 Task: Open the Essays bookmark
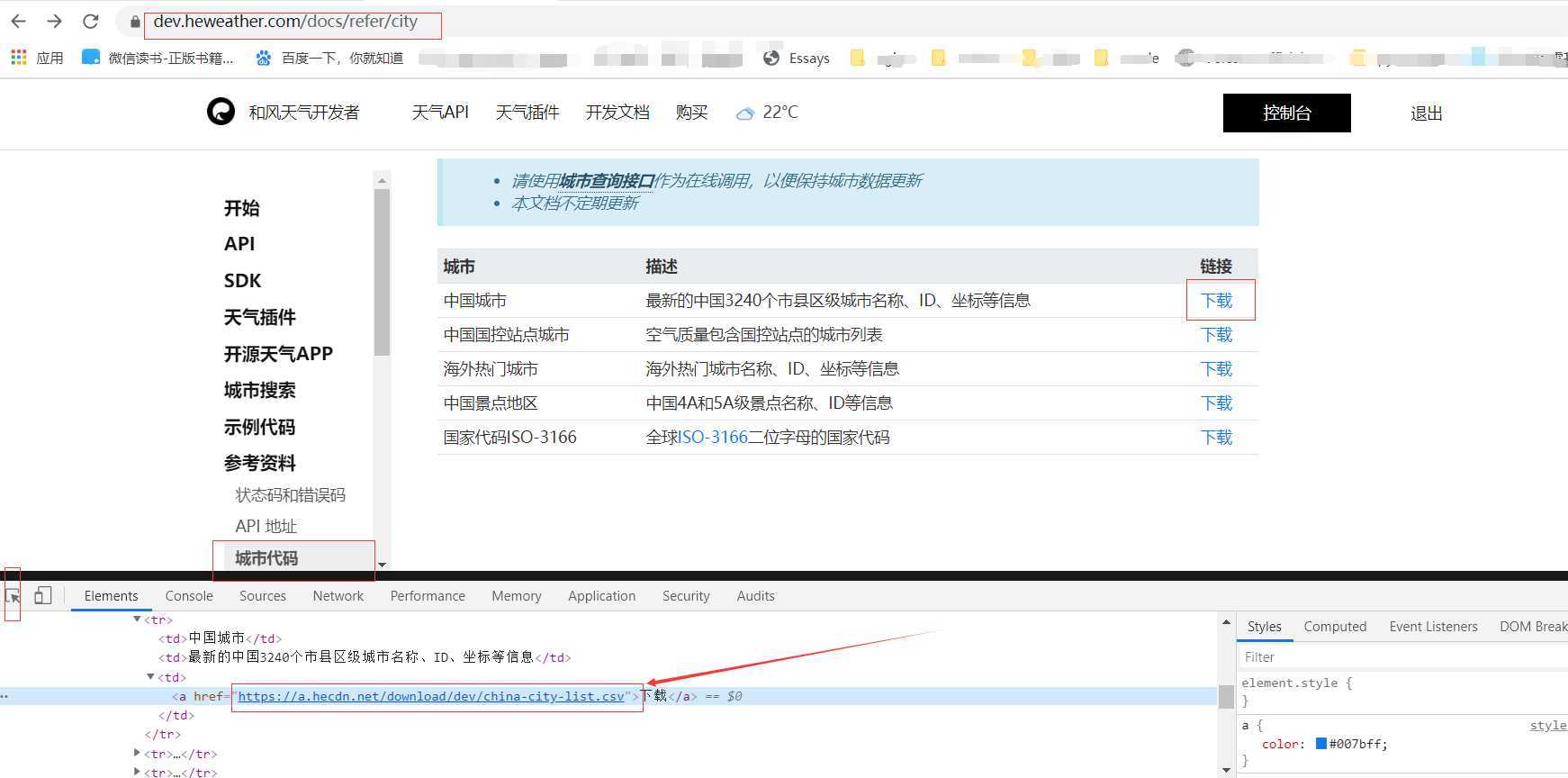click(x=797, y=58)
